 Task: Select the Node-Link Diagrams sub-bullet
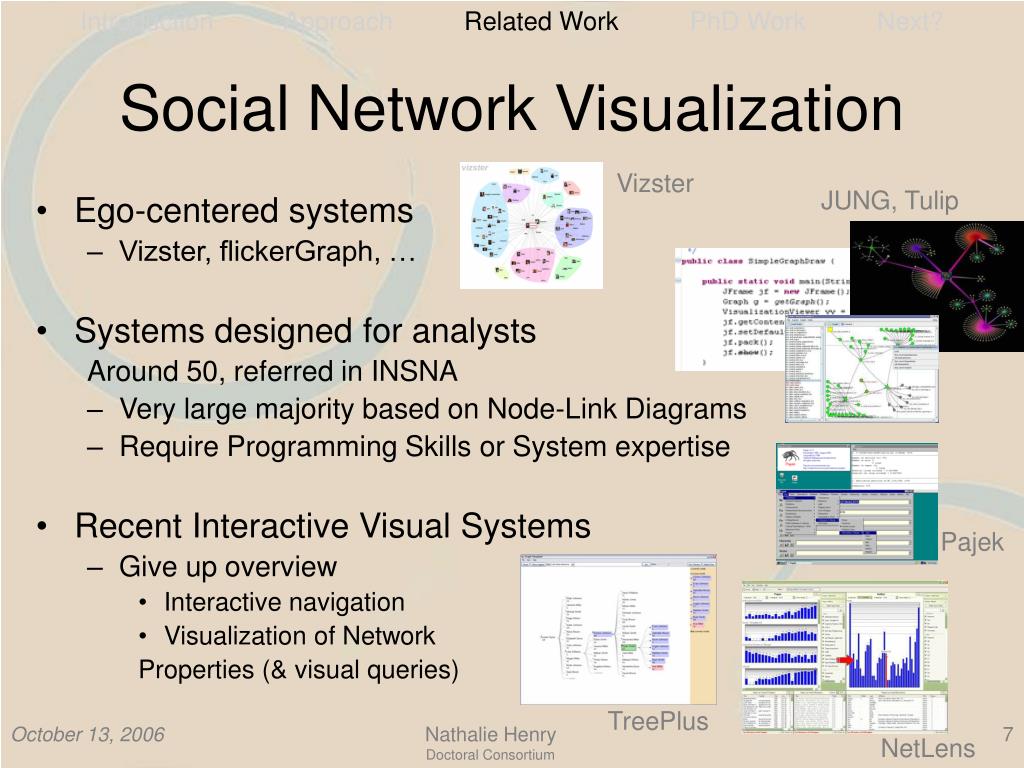(x=432, y=409)
